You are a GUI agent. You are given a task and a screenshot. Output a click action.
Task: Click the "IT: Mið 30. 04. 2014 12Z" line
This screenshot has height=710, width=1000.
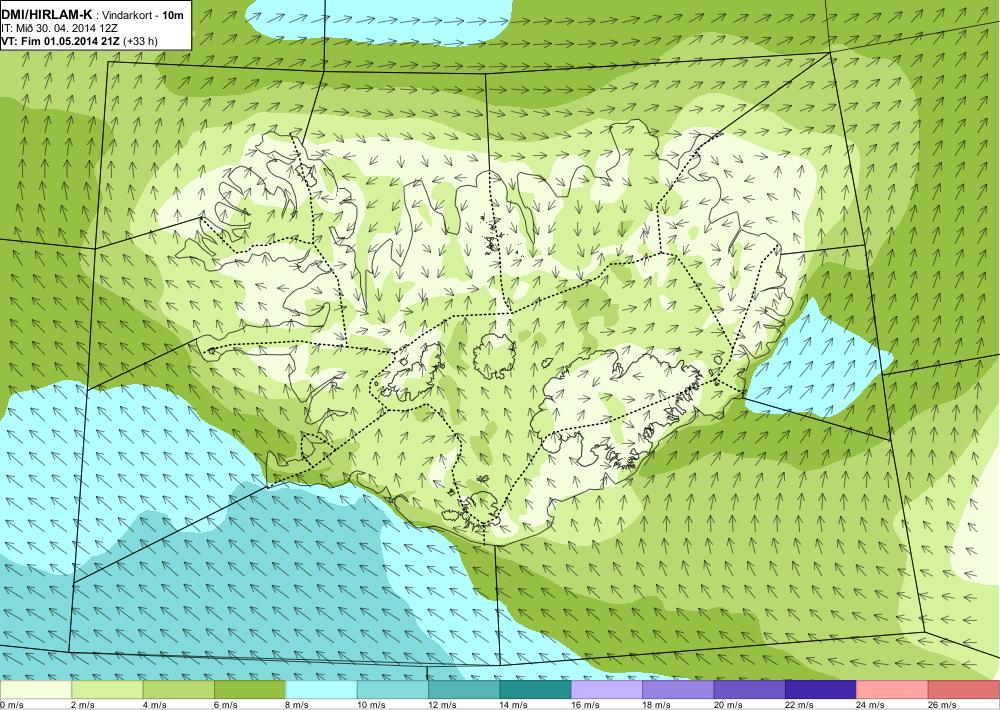pyautogui.click(x=59, y=28)
